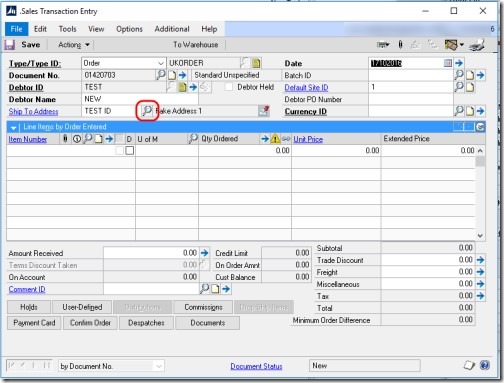Click the Qty Ordered blue expansion arrow
Image resolution: width=504 pixels, height=383 pixels.
[x=265, y=139]
